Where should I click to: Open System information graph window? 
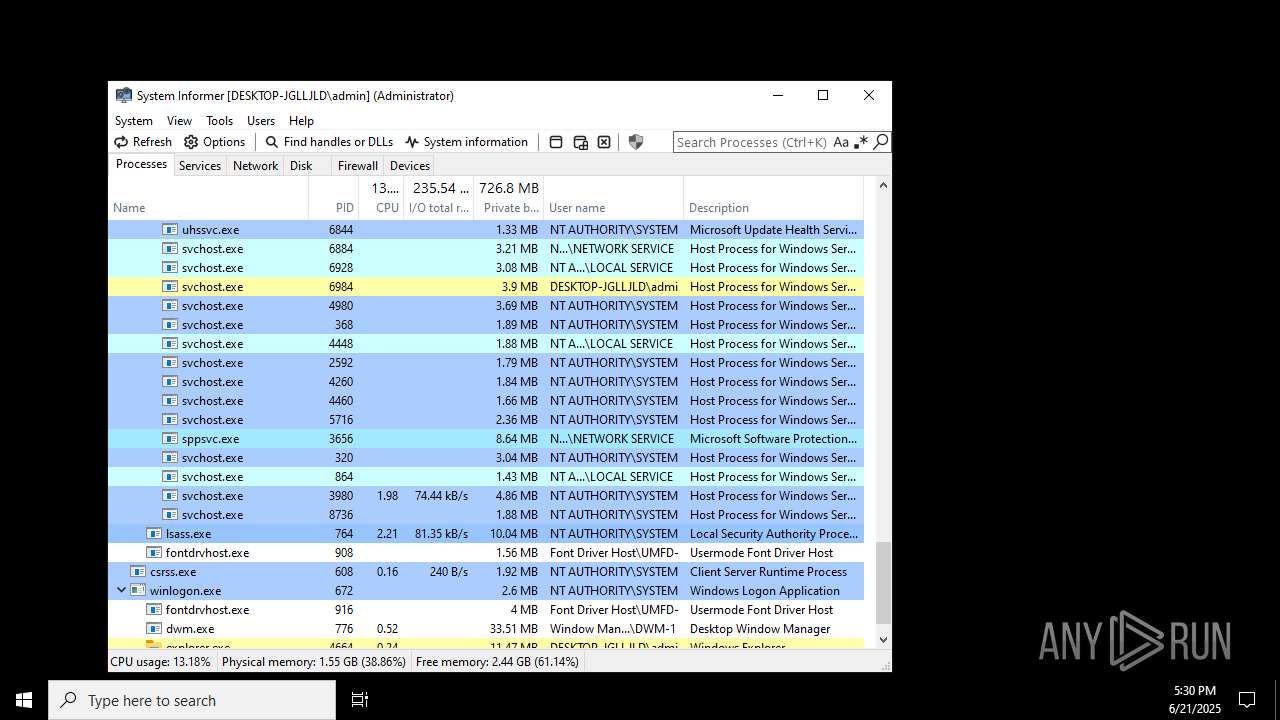(466, 142)
